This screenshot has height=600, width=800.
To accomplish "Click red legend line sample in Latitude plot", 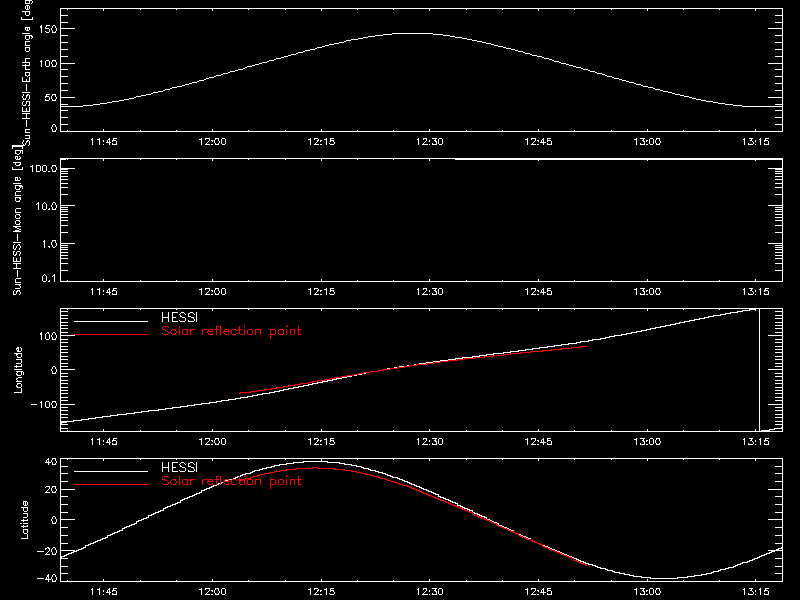I will (111, 485).
